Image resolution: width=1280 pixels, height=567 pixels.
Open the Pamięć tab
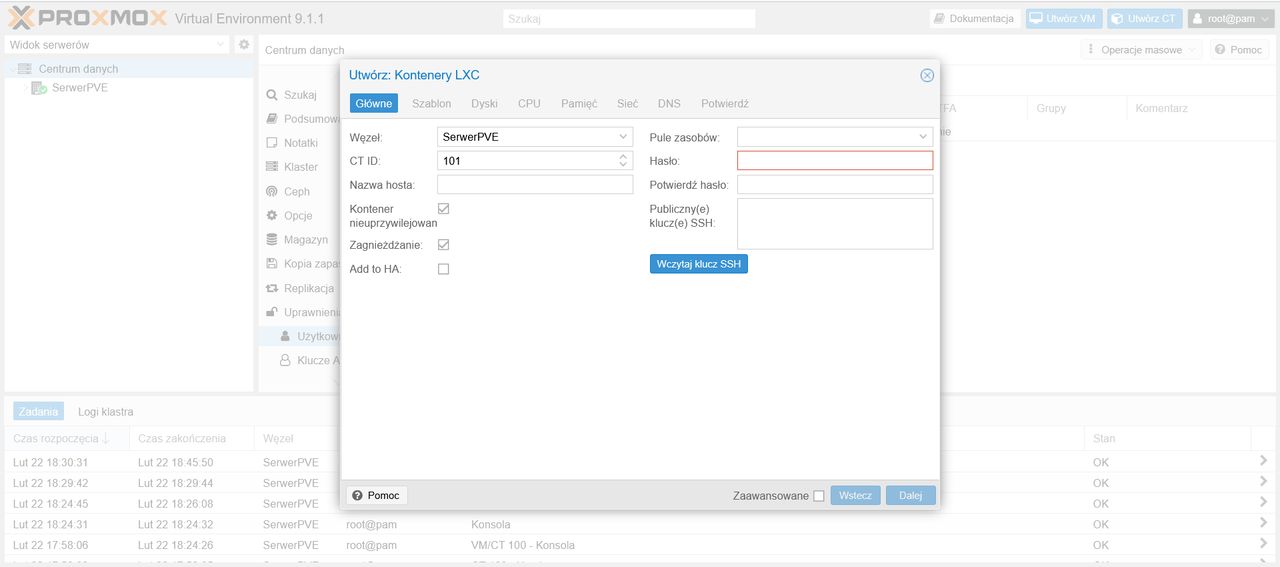pos(579,103)
